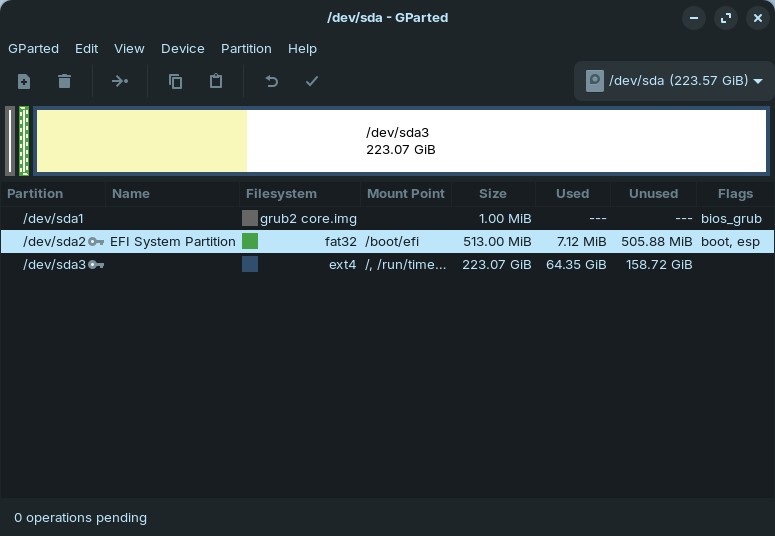Image resolution: width=775 pixels, height=536 pixels.
Task: Click the 64.35 GiB used value
Action: tap(576, 265)
